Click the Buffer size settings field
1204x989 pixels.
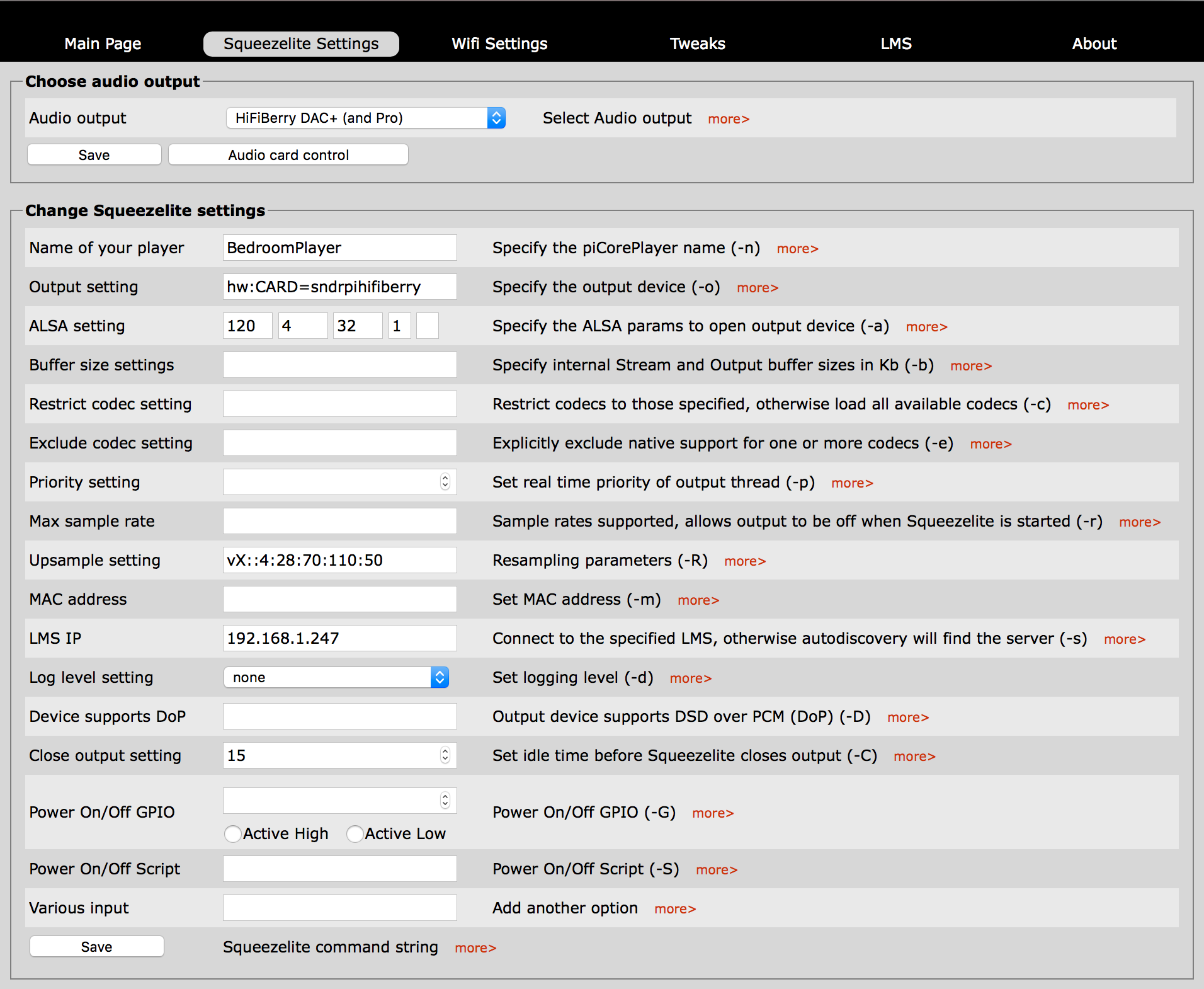(x=340, y=365)
